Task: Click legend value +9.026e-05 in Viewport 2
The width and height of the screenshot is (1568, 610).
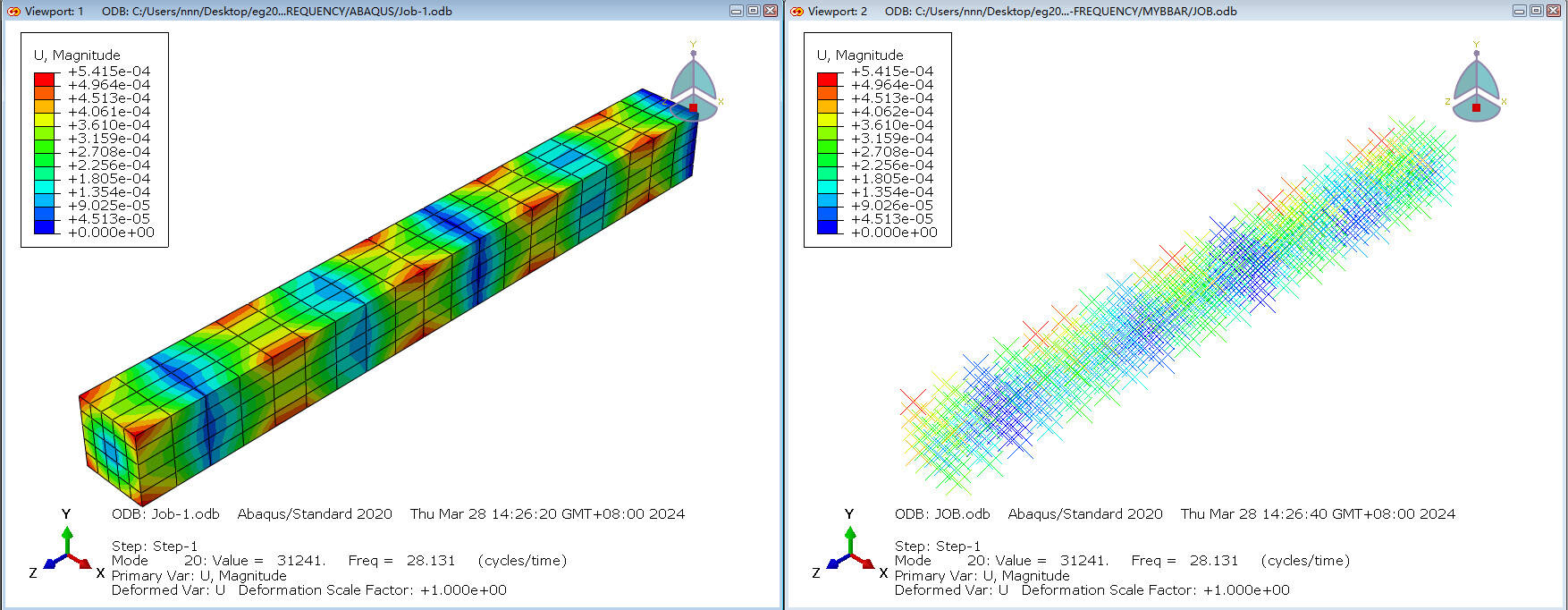Action: point(892,206)
